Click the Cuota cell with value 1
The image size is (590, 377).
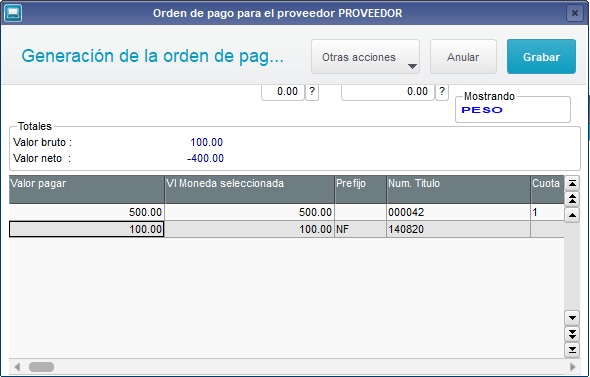point(547,212)
